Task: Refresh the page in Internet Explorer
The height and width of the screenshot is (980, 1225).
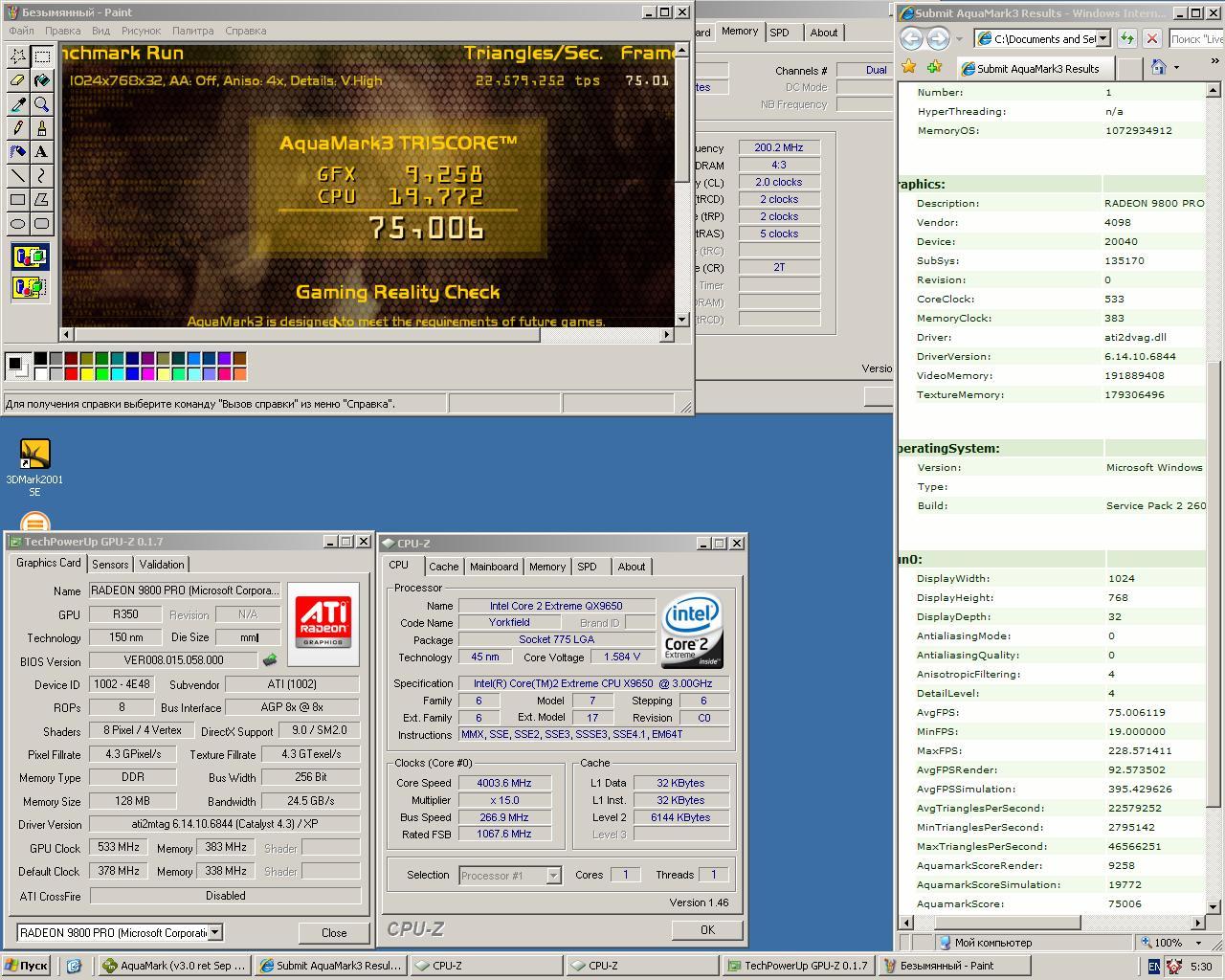Action: tap(1126, 38)
